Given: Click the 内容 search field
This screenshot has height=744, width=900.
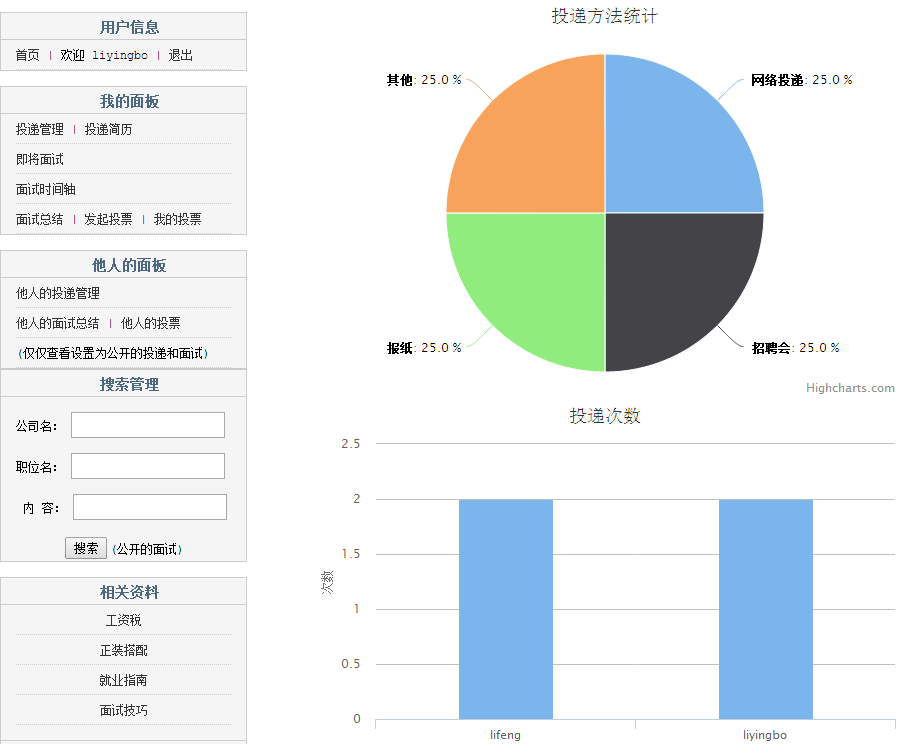Looking at the screenshot, I should pos(150,507).
